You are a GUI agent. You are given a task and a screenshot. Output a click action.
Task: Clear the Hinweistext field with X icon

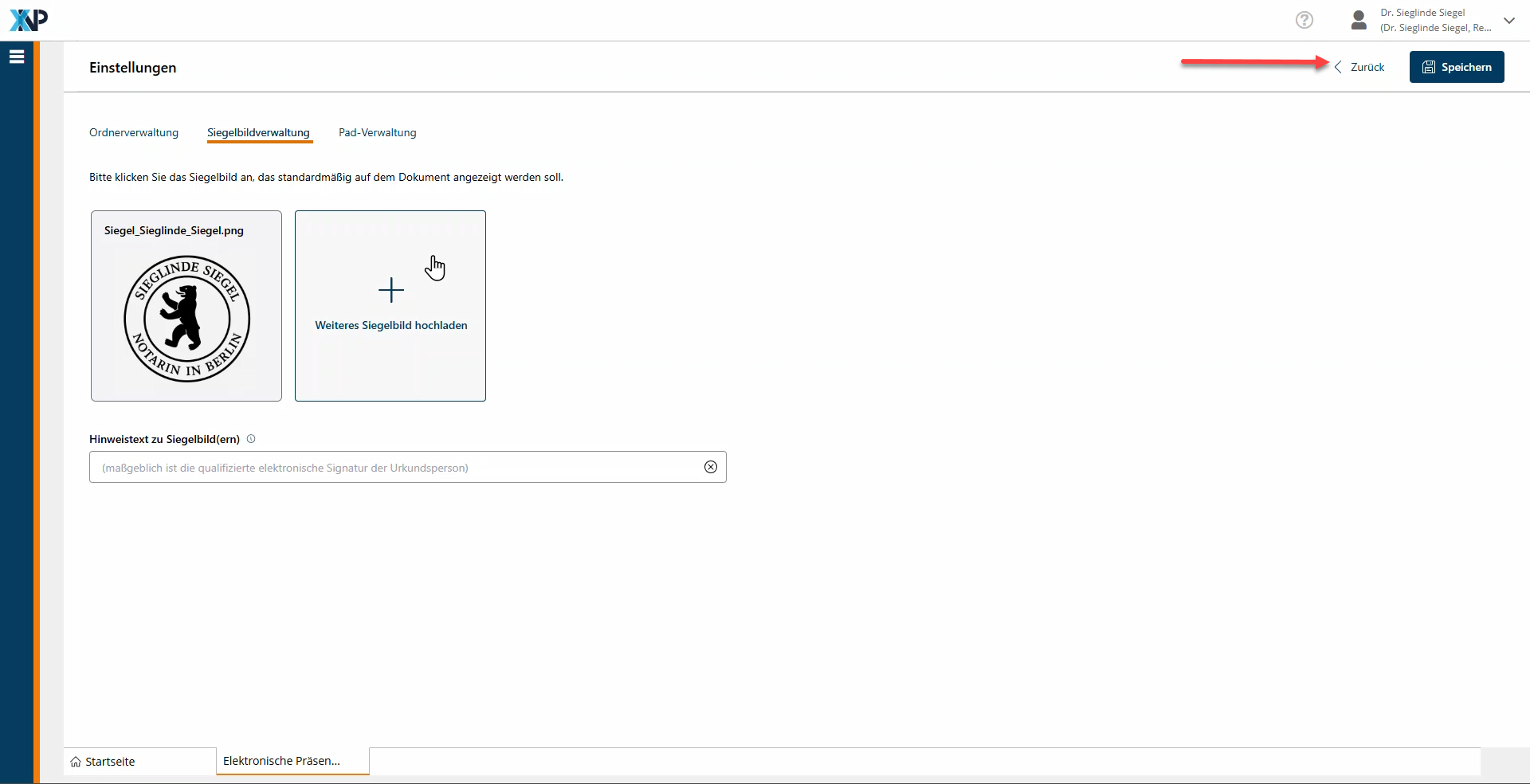(710, 468)
